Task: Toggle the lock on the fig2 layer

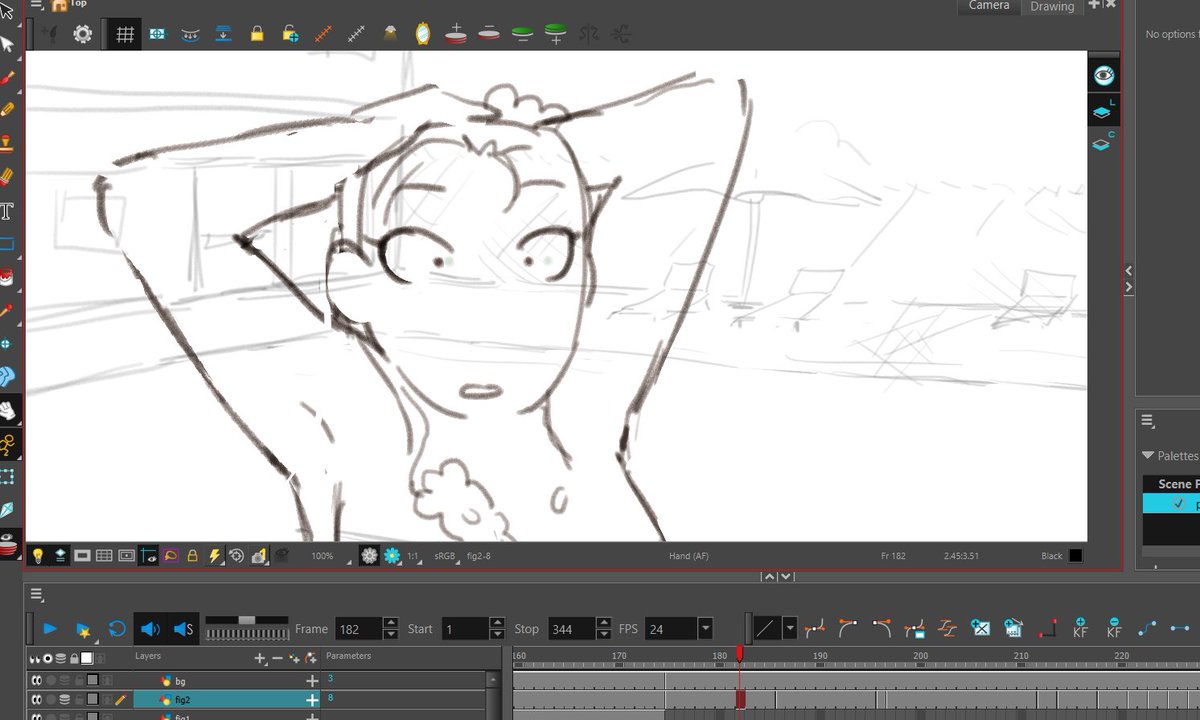Action: pyautogui.click(x=78, y=699)
